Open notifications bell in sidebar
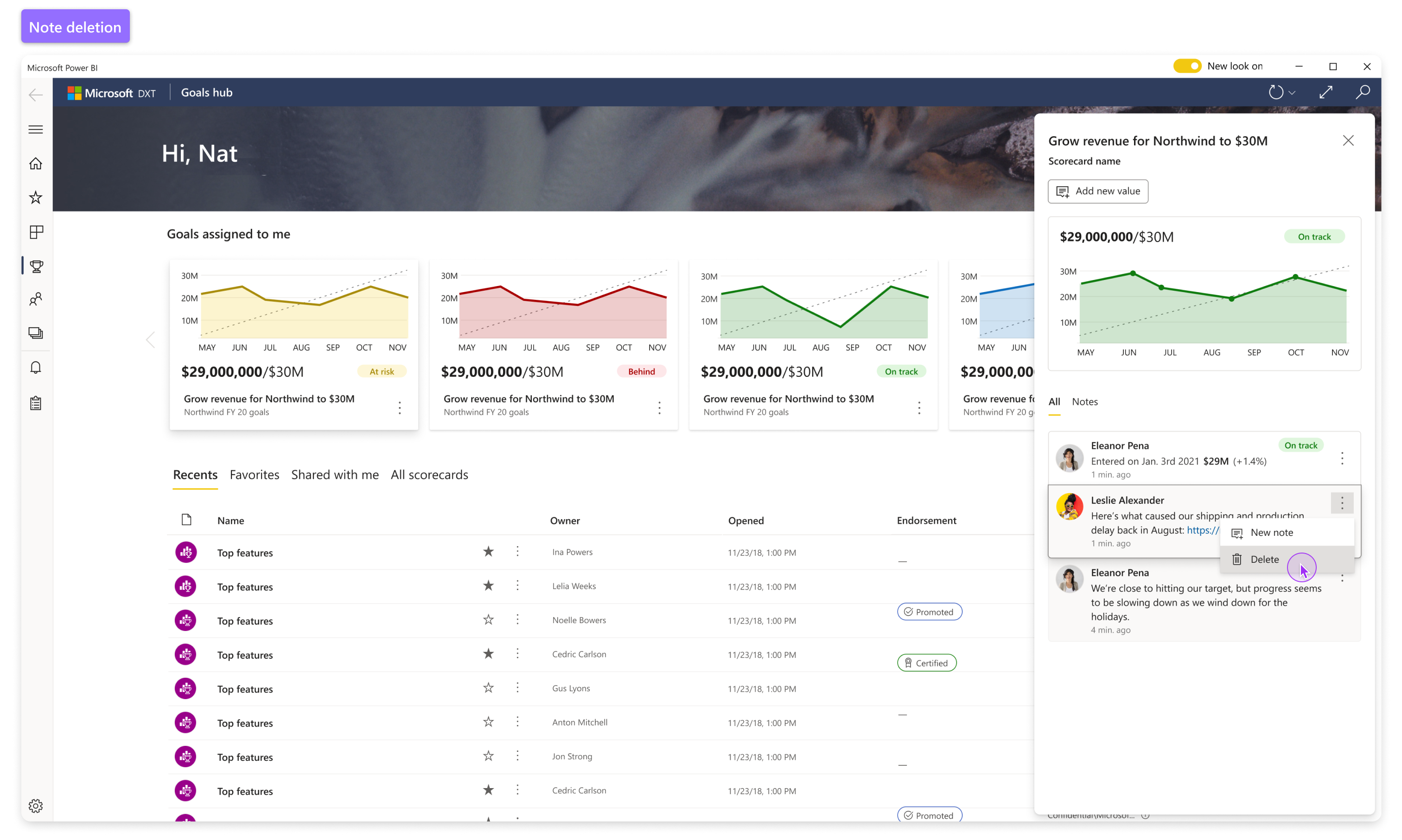1402x840 pixels. coord(36,368)
